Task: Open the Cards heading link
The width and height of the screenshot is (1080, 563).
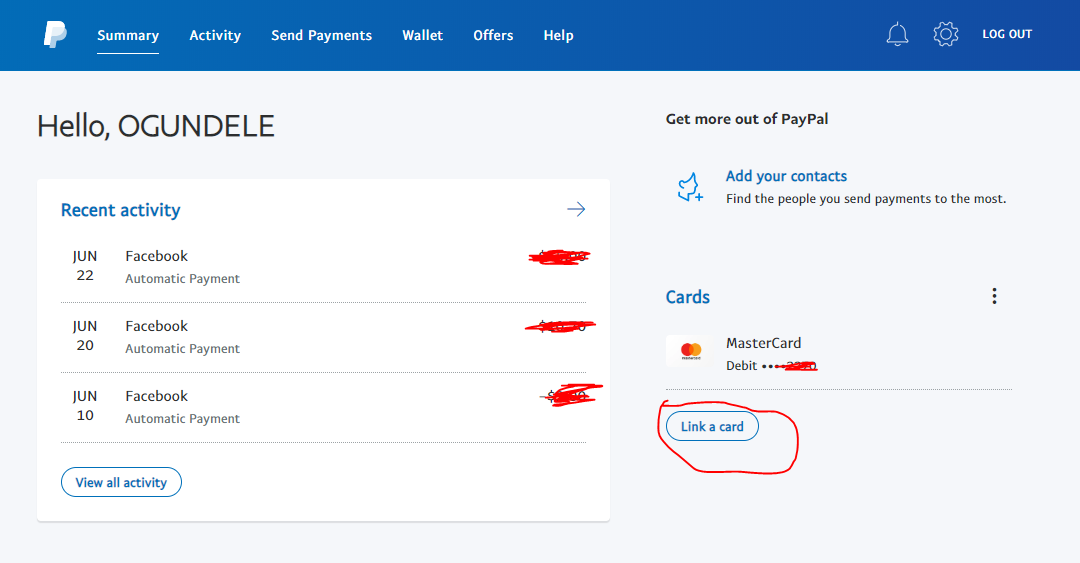Action: (x=687, y=297)
